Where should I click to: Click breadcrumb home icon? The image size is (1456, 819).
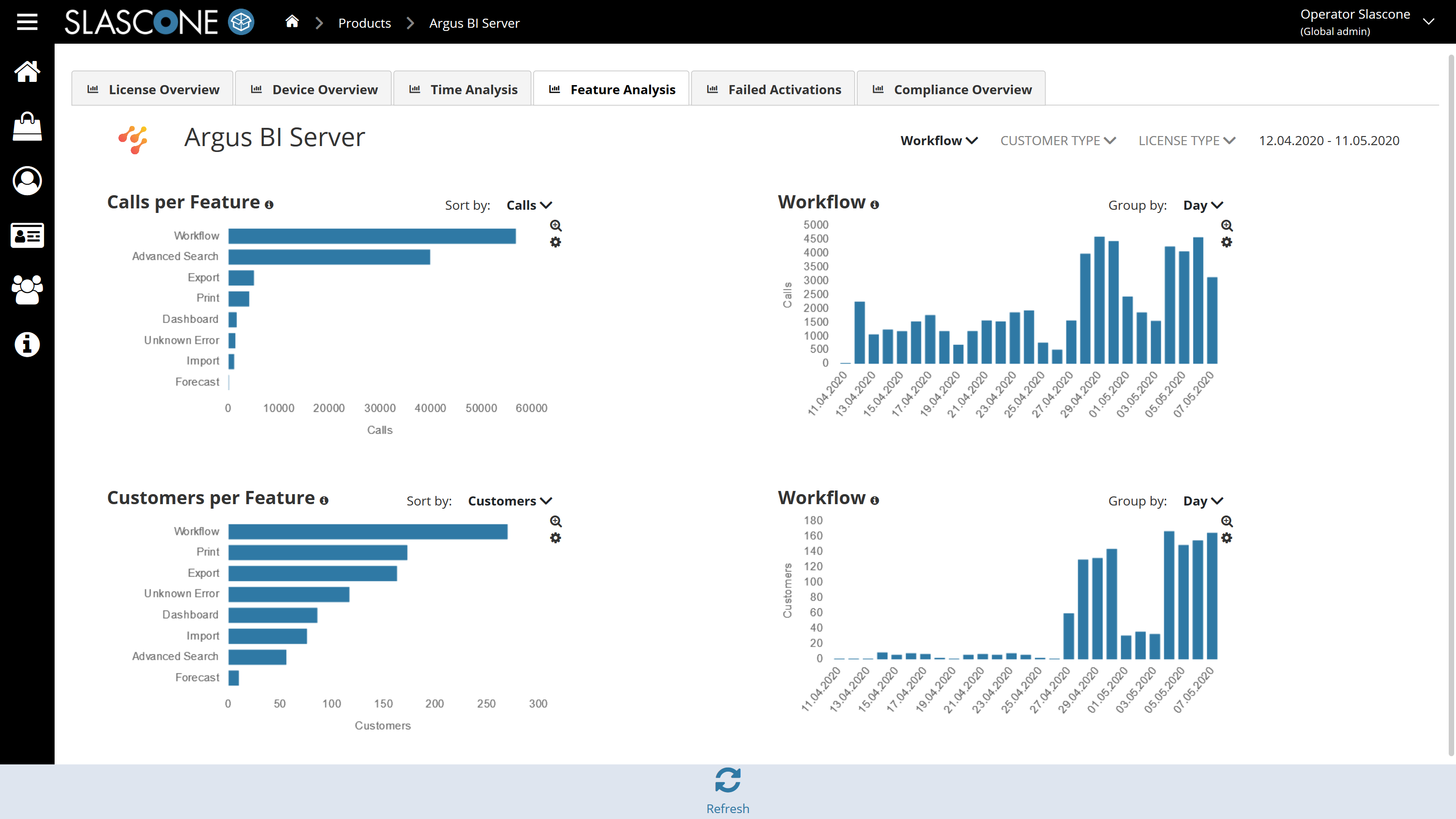pos(292,22)
